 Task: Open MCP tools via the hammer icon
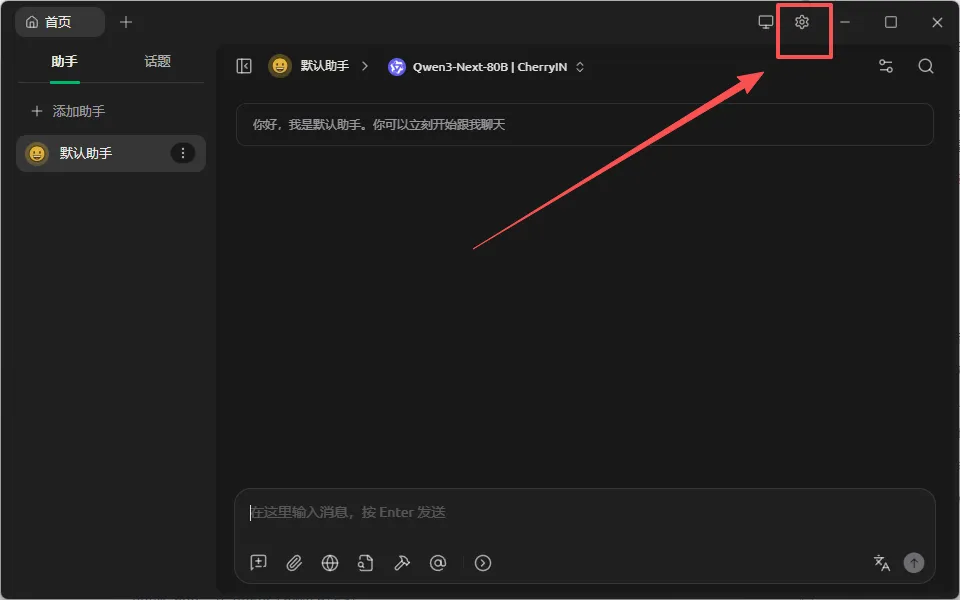coord(402,563)
